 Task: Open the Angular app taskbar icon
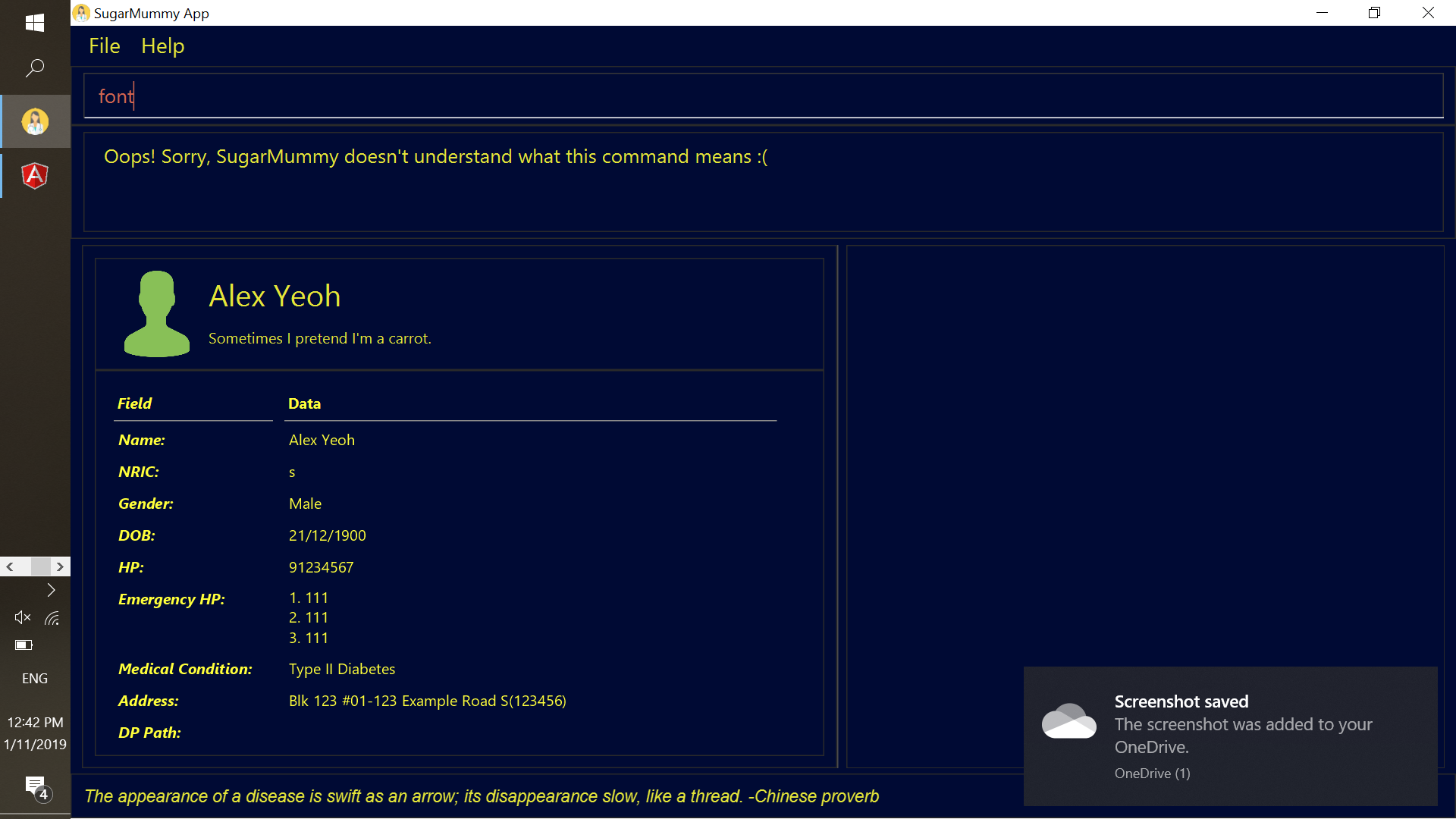click(x=35, y=176)
